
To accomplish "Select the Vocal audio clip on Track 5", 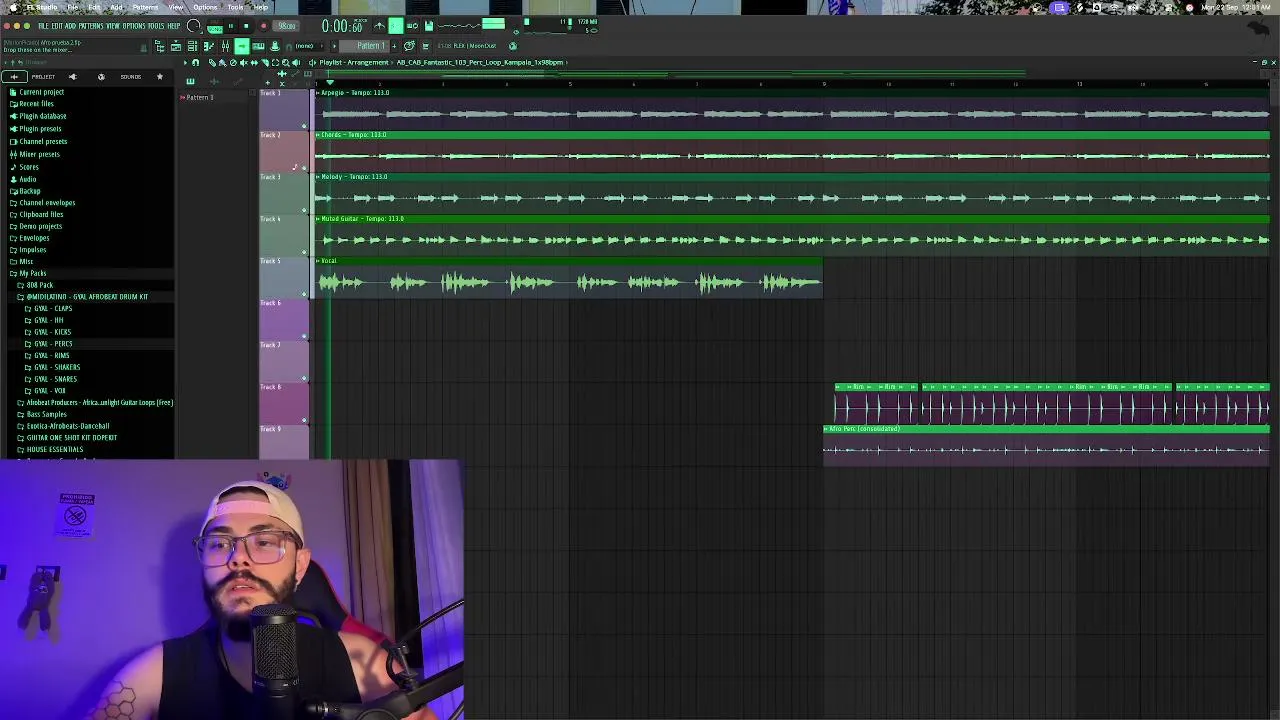I will (570, 277).
